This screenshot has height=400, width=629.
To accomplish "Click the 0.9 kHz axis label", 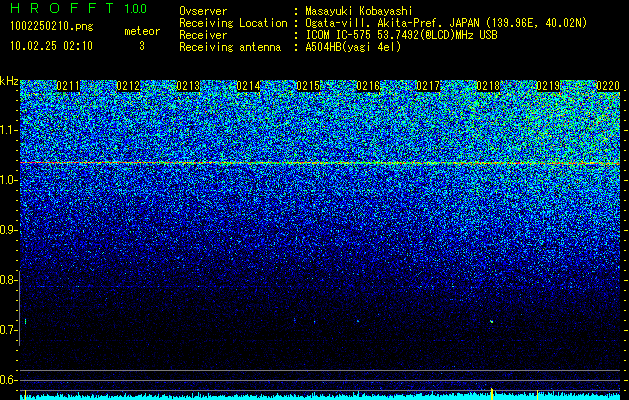I will pos(8,230).
